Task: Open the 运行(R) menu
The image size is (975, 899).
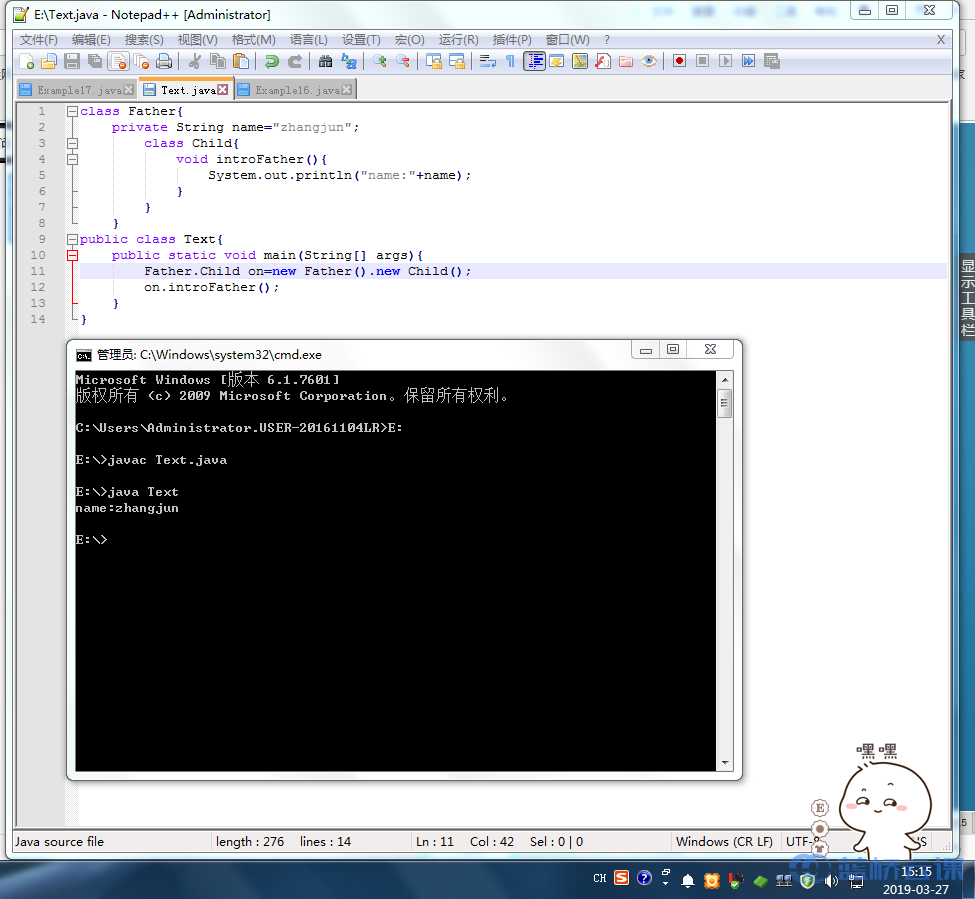Action: coord(458,39)
